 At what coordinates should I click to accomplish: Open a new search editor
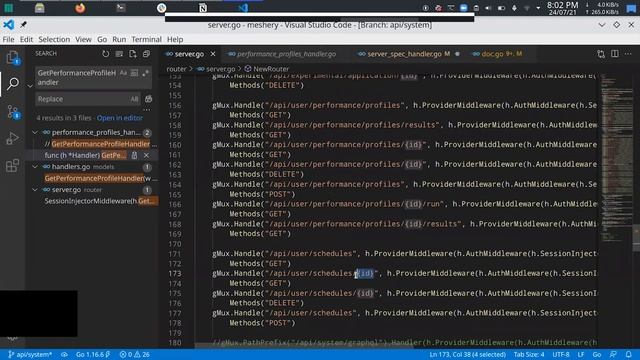pos(133,54)
